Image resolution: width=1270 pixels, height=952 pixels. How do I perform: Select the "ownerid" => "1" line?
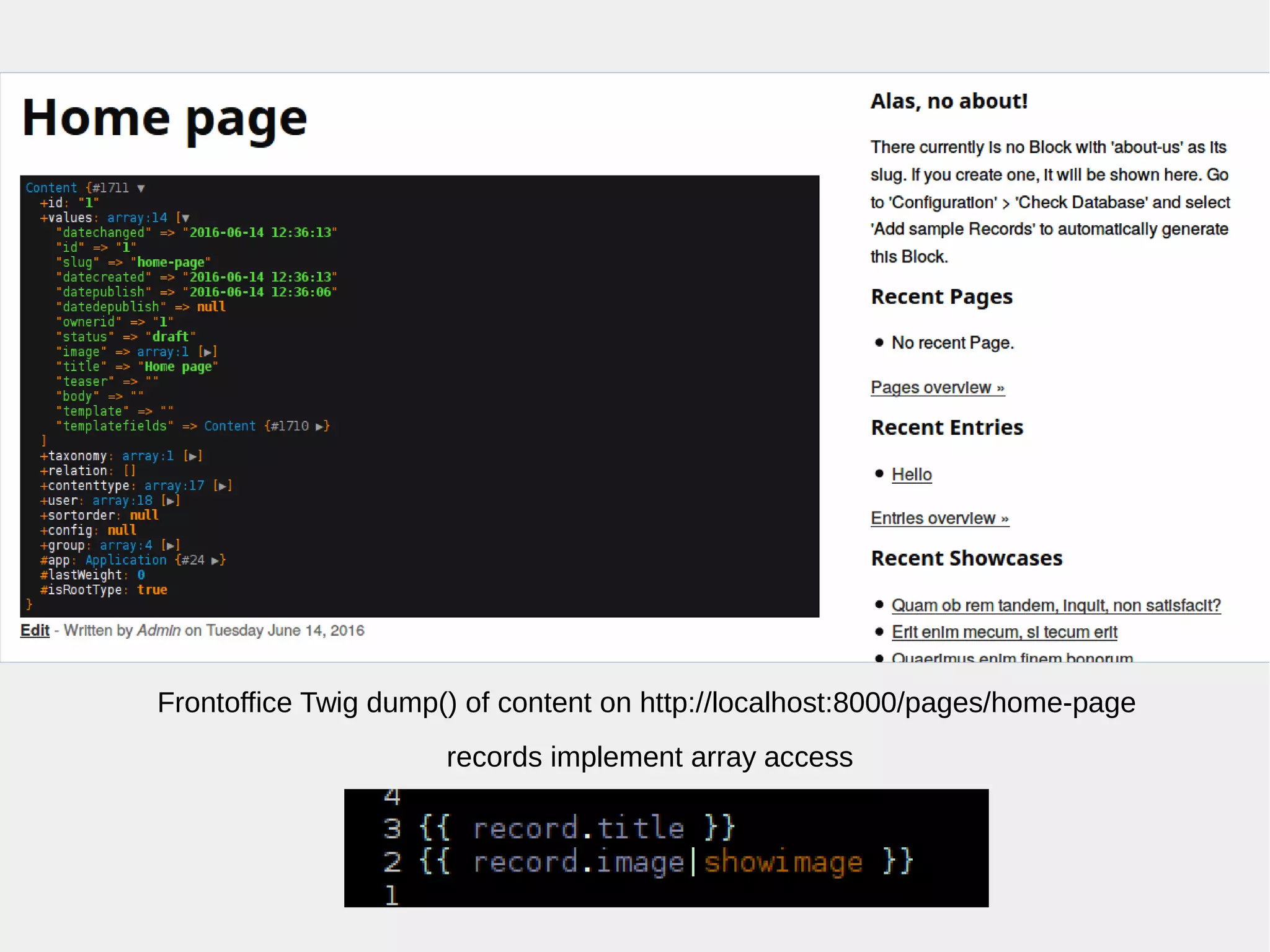[x=115, y=322]
